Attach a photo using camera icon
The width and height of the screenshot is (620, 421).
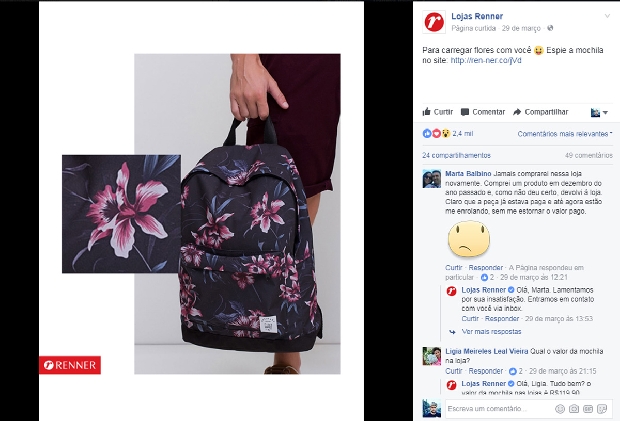(x=574, y=409)
